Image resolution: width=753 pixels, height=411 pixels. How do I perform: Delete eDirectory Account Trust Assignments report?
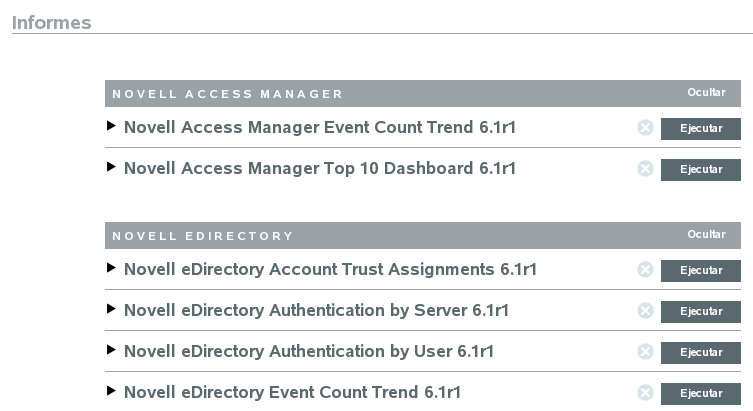645,270
